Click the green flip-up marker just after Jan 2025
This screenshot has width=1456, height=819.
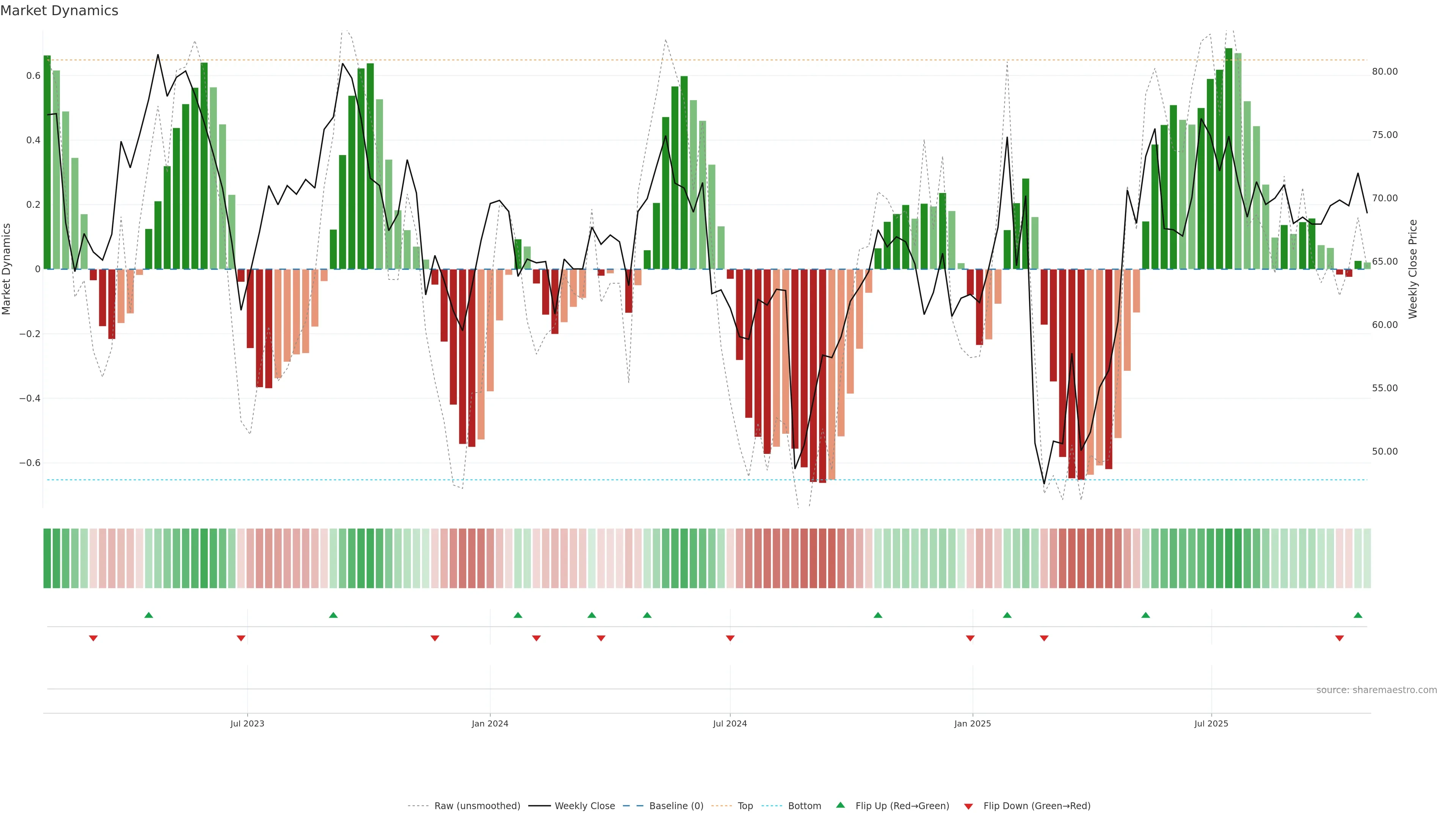point(1007,615)
